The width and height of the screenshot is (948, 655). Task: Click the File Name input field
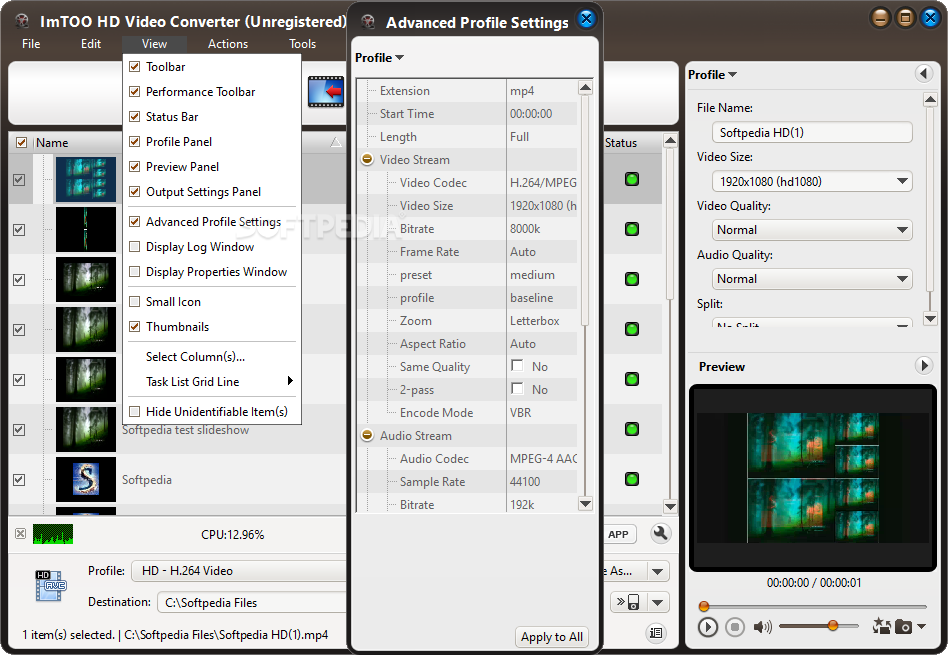click(x=812, y=132)
